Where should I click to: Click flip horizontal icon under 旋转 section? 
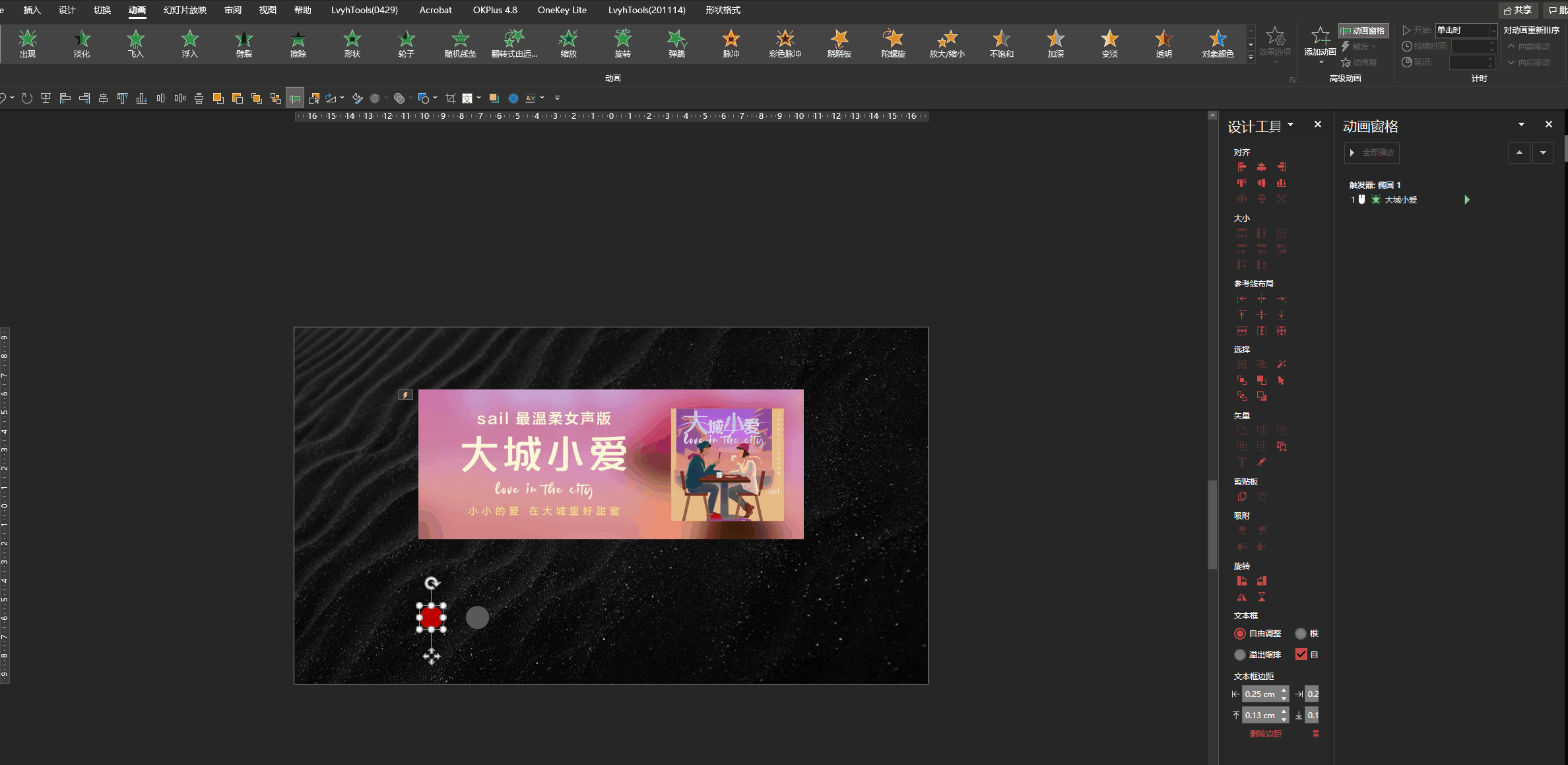point(1242,597)
